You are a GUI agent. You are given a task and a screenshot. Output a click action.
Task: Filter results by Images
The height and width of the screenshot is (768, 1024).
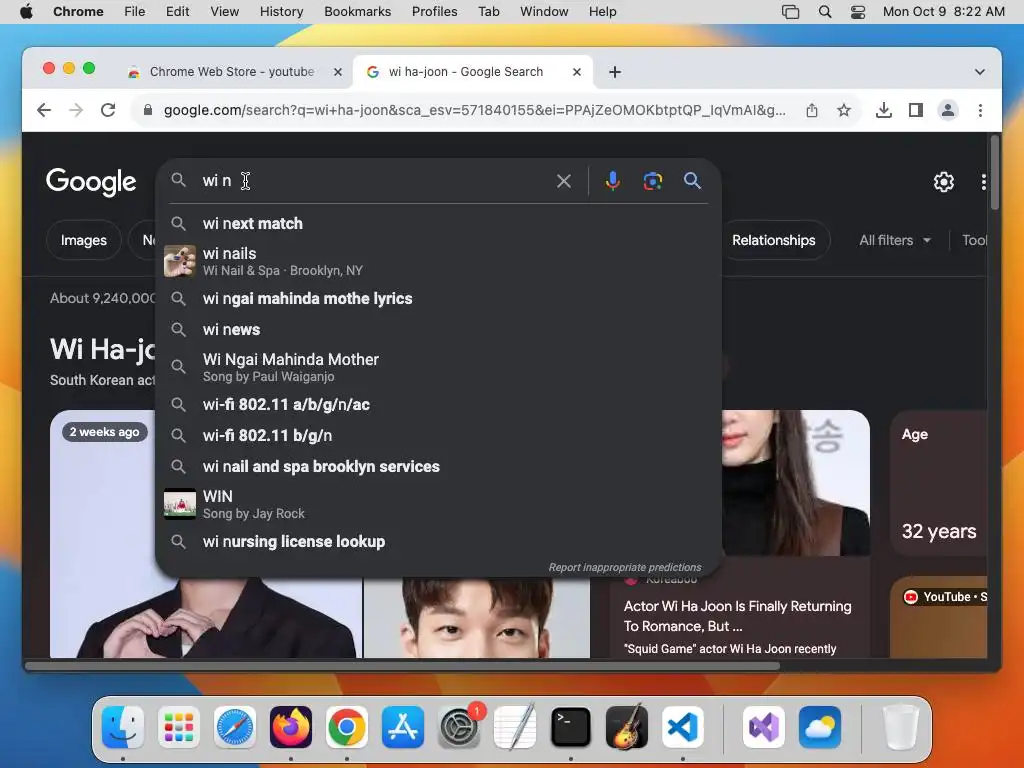[x=84, y=240]
